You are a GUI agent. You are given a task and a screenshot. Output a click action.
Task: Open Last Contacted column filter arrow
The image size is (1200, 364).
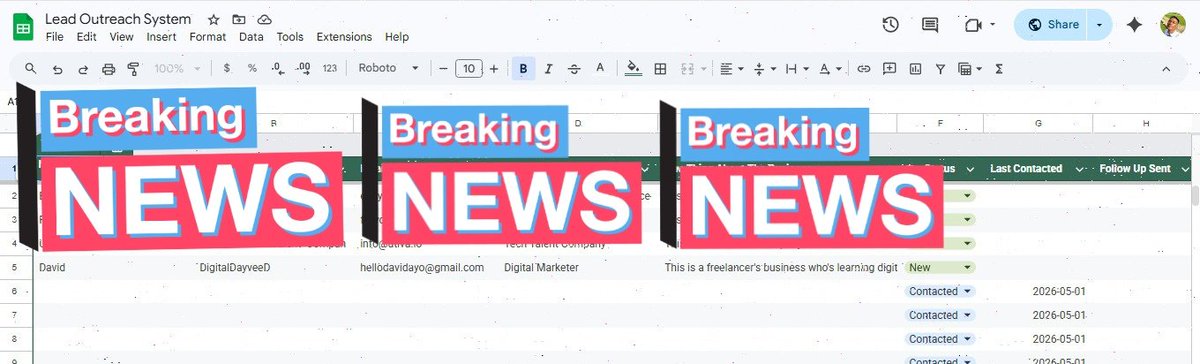1080,169
